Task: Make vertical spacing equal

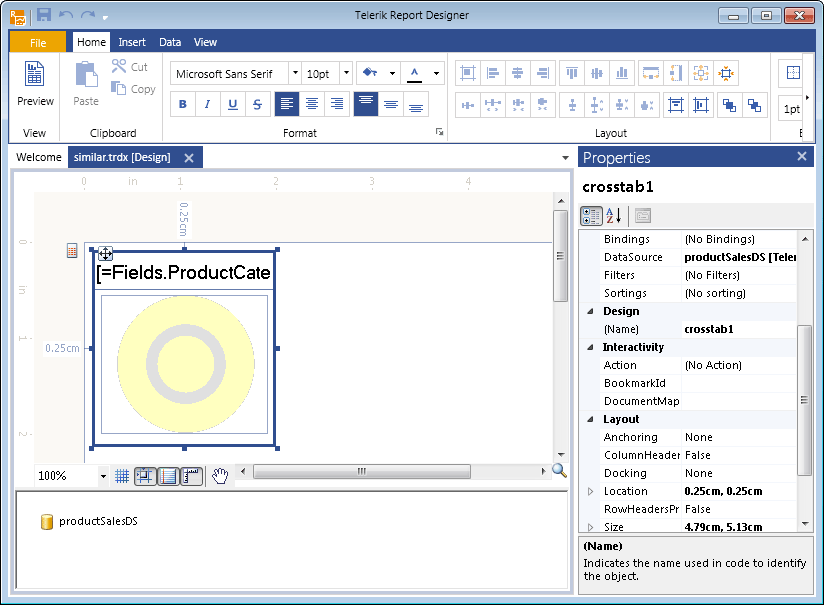Action: coord(572,105)
